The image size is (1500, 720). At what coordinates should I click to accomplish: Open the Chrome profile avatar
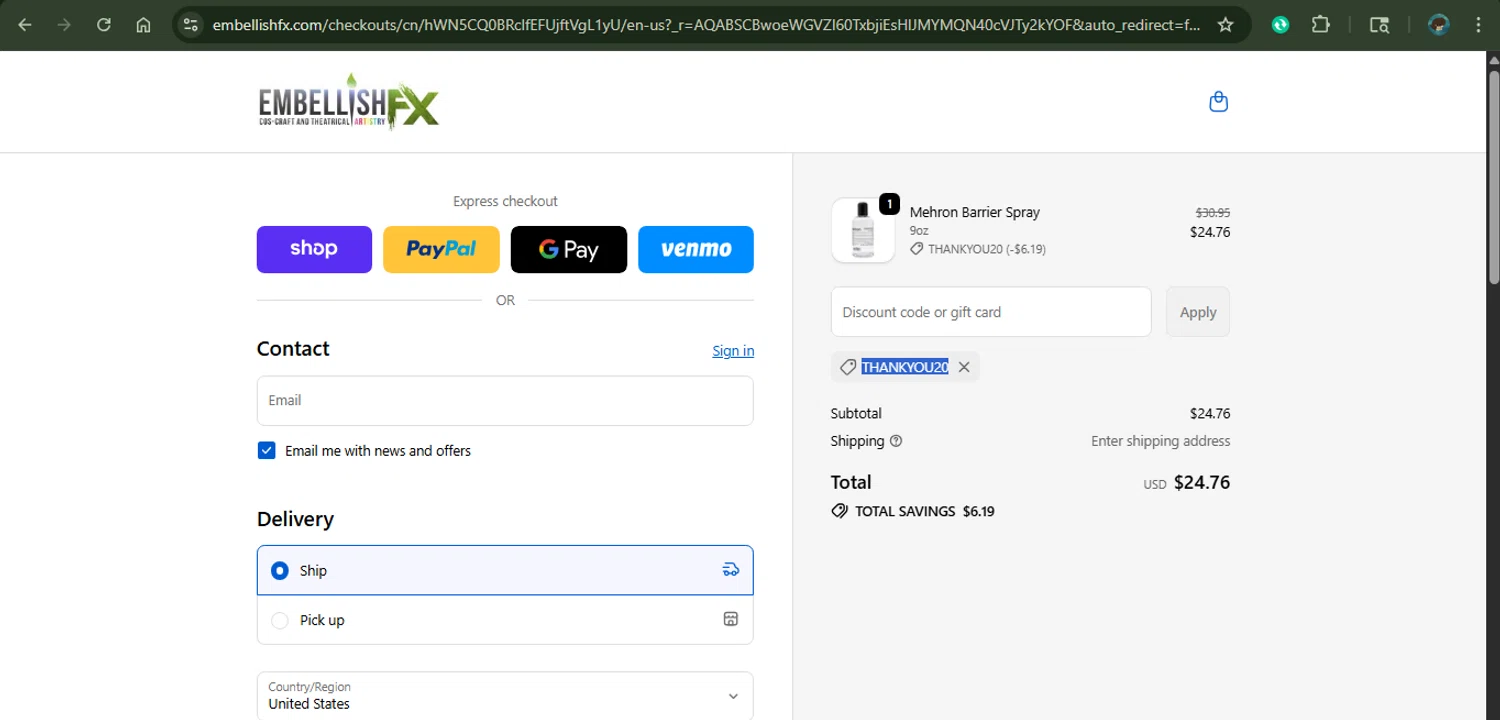(x=1438, y=25)
